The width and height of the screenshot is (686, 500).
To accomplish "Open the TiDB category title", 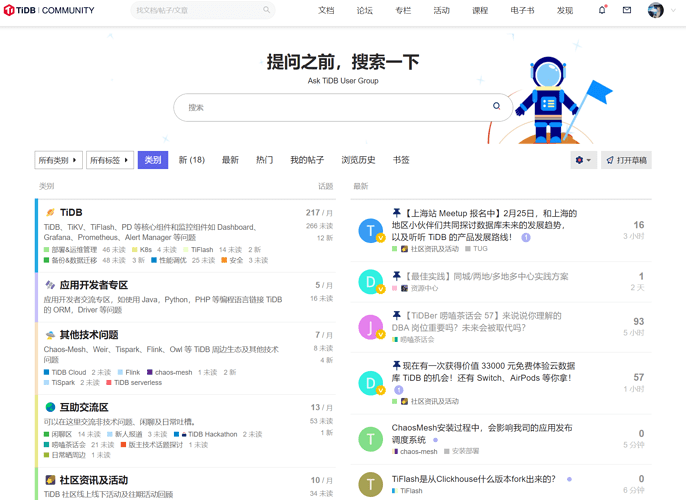I will click(x=71, y=212).
